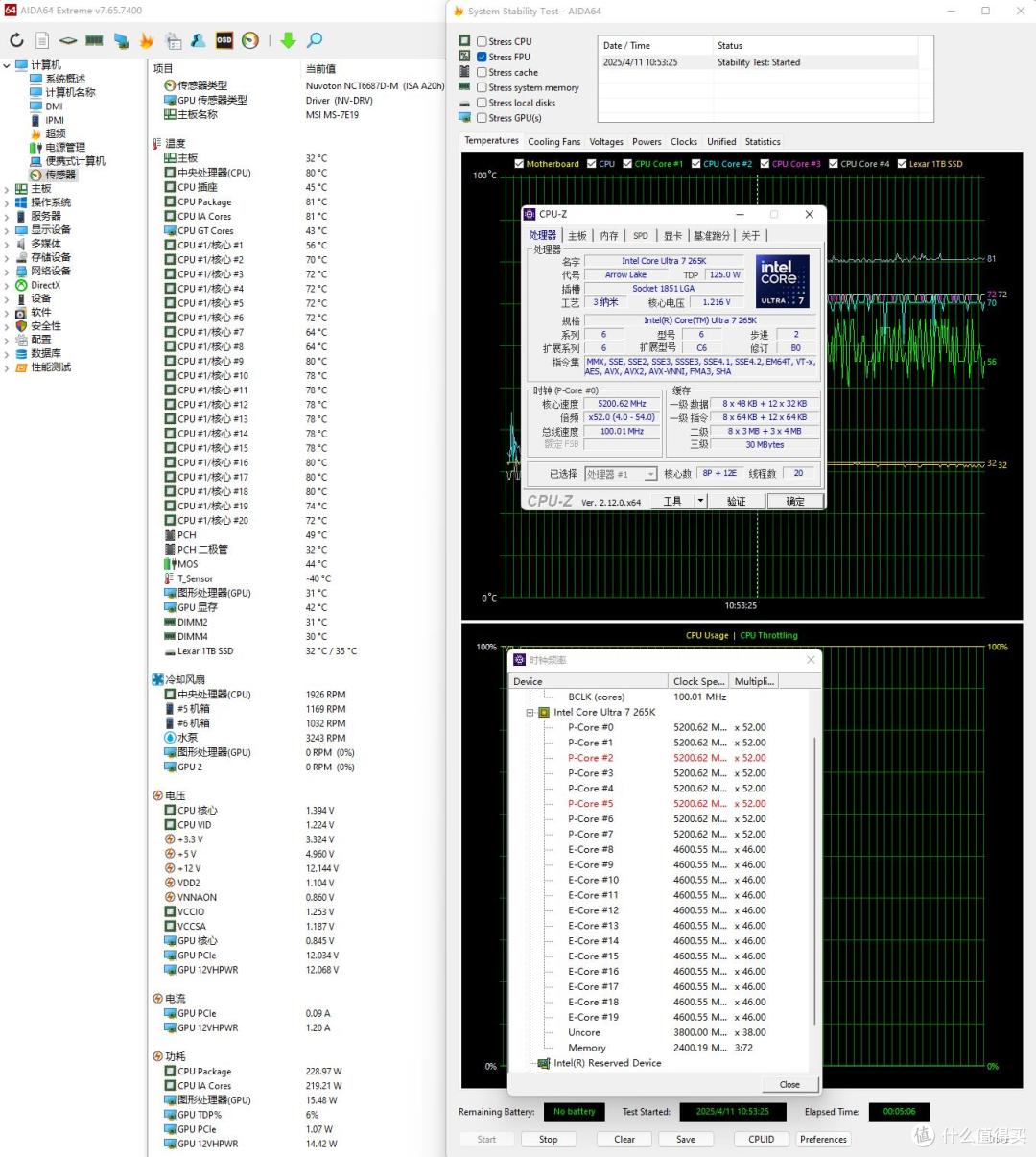Uncheck the Stress FPU checkbox
This screenshot has width=1036, height=1157.
483,57
